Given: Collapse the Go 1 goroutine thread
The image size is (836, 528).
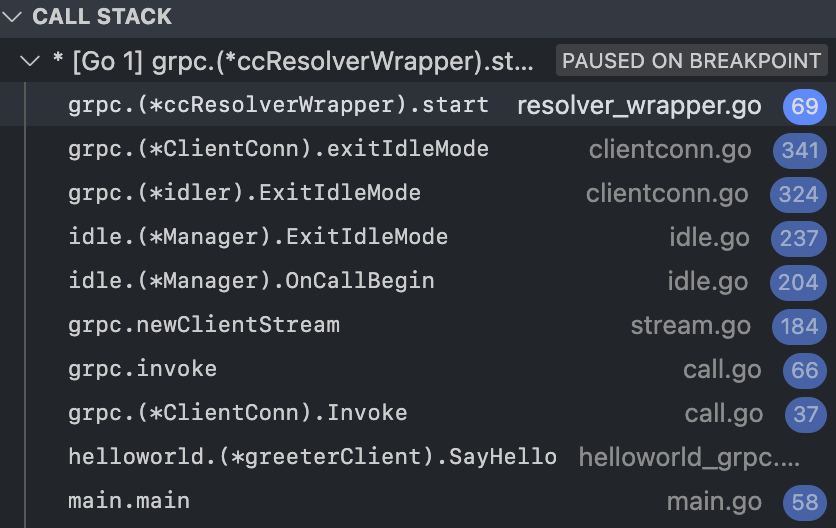Looking at the screenshot, I should [30, 61].
